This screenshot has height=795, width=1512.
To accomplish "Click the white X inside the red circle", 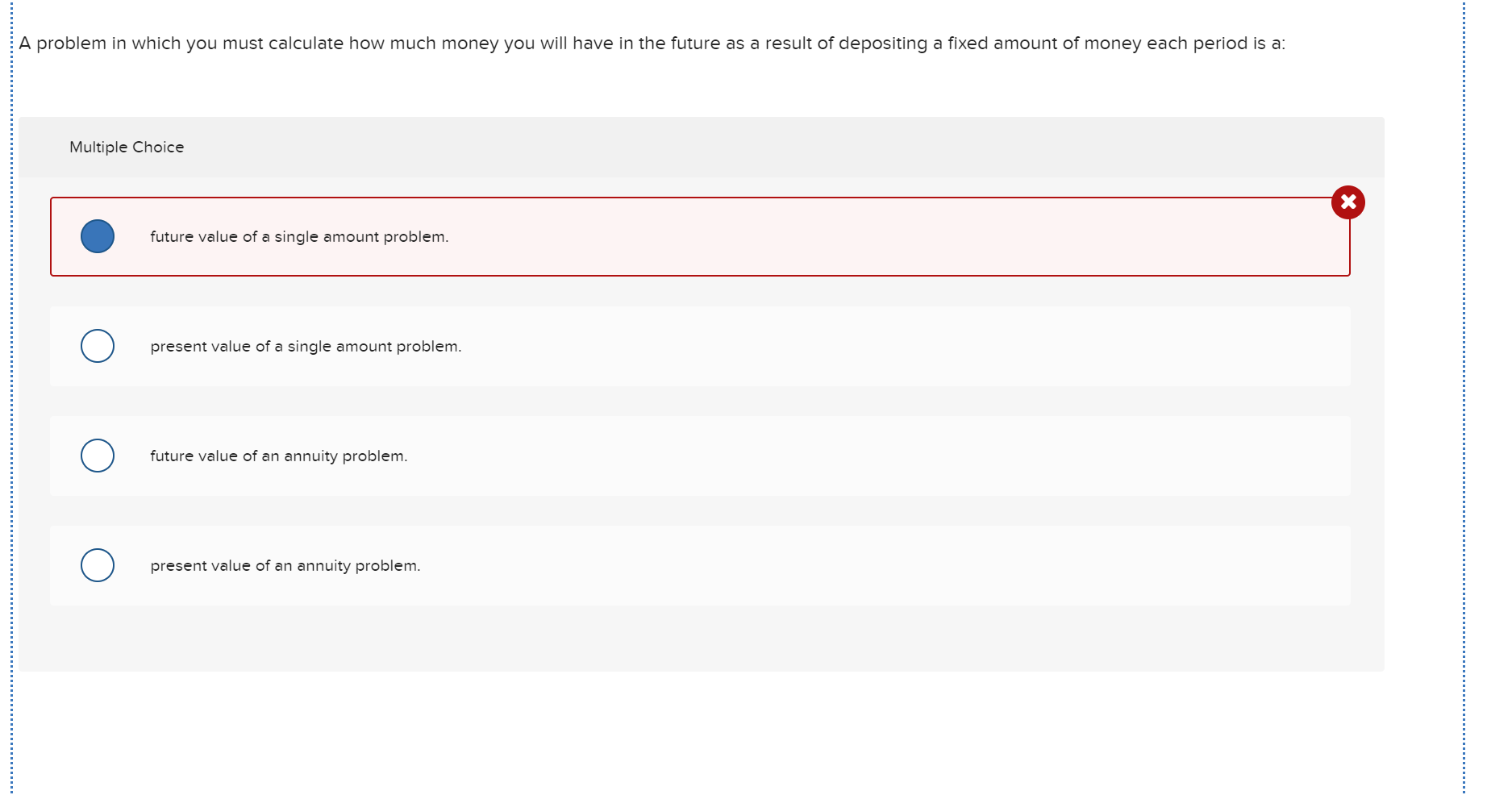I will (x=1348, y=202).
